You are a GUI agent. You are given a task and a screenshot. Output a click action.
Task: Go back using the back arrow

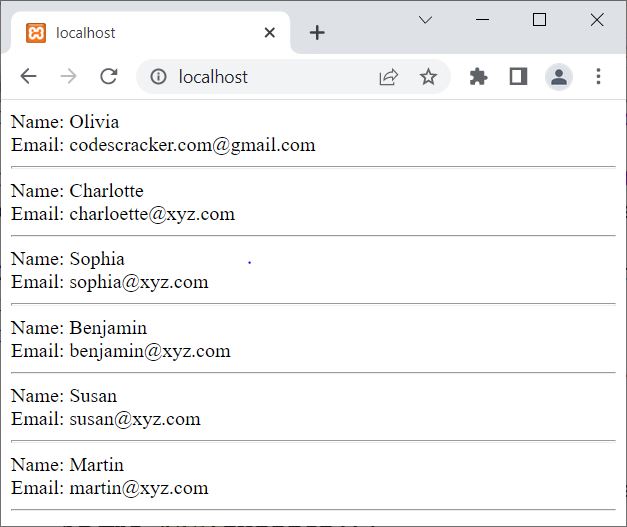coord(28,76)
